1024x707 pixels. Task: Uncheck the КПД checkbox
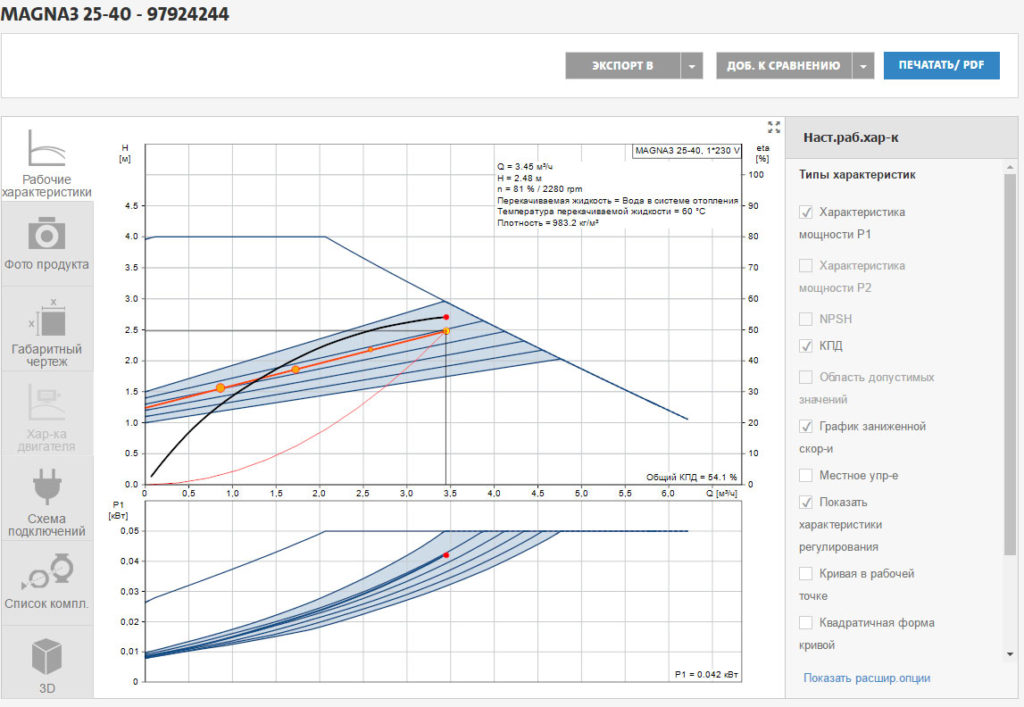click(806, 346)
